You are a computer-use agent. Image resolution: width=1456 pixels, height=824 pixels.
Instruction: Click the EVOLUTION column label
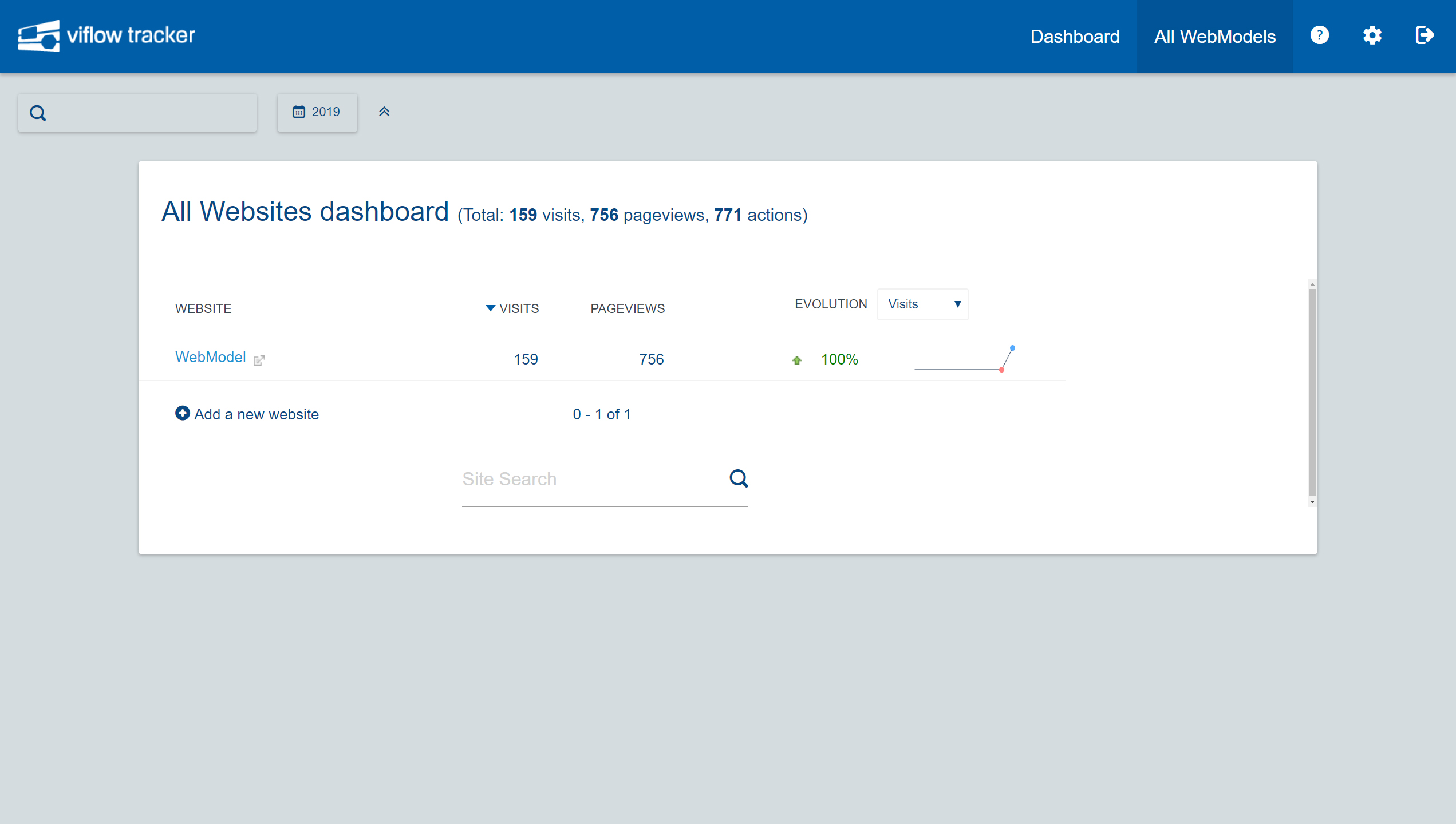pos(831,304)
